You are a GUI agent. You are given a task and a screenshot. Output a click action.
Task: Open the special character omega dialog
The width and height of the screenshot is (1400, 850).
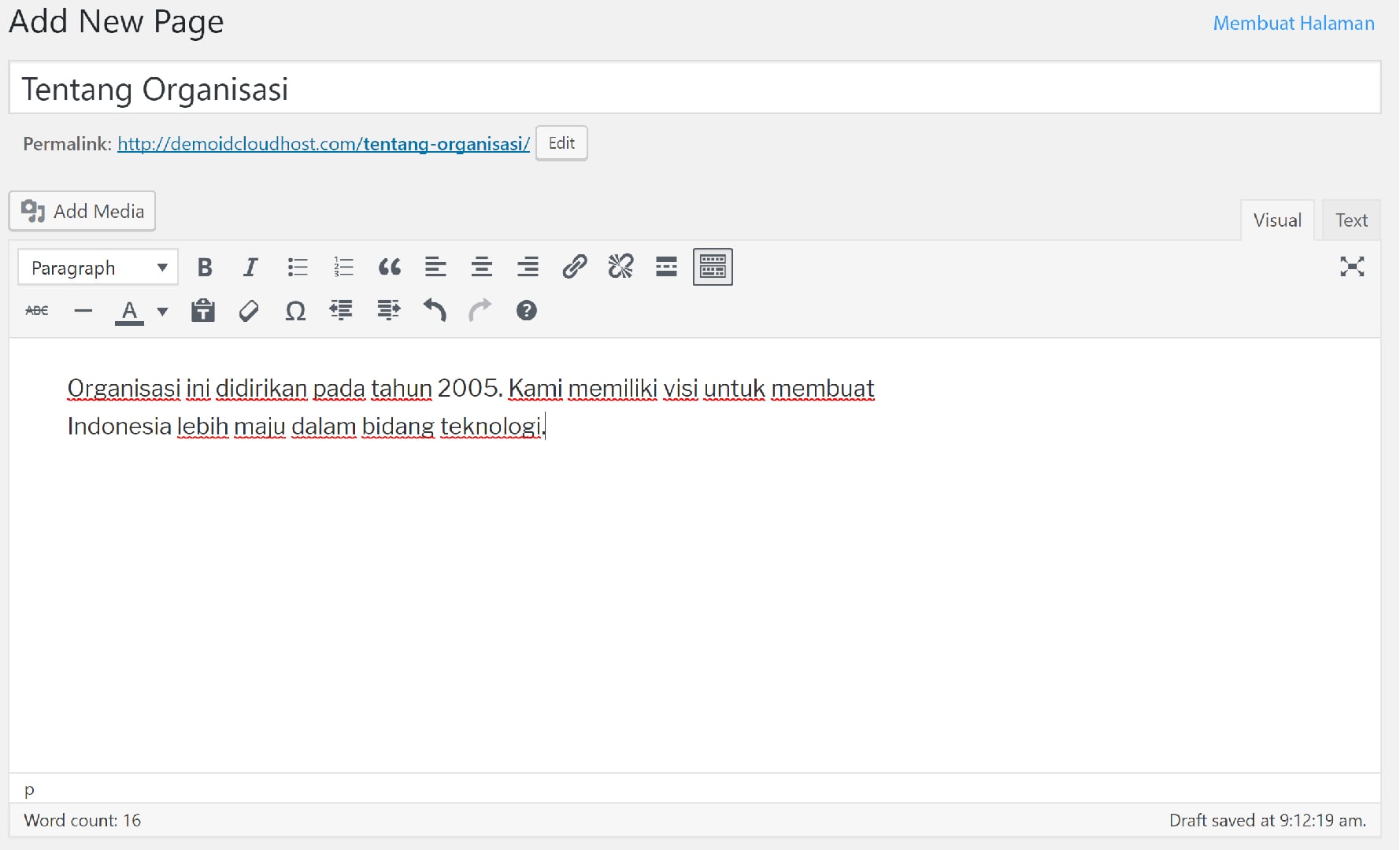[x=295, y=311]
